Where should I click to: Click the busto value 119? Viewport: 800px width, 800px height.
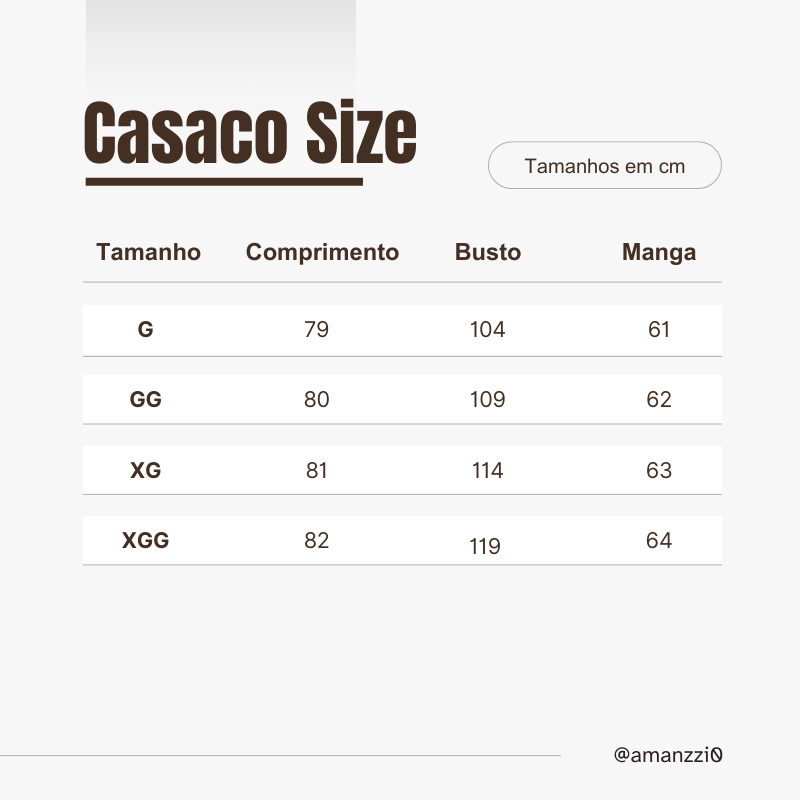coord(485,547)
